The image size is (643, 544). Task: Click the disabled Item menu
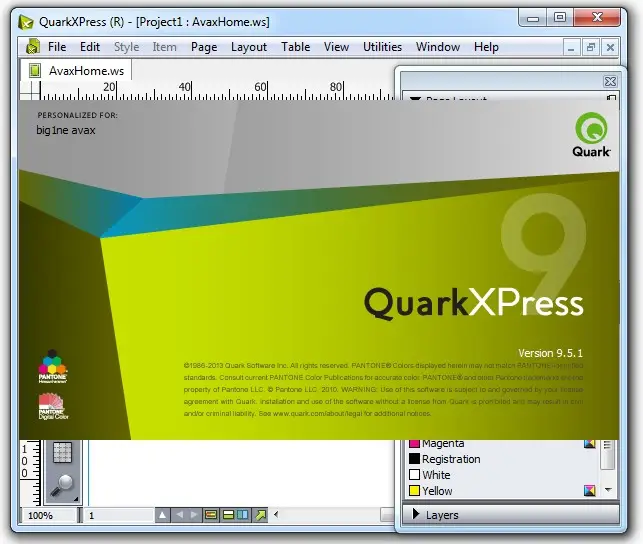tap(164, 47)
